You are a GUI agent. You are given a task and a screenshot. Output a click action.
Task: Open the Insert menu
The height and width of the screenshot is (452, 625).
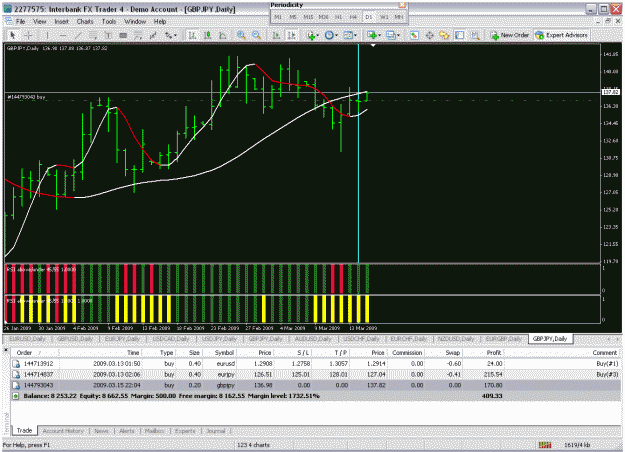tap(61, 22)
